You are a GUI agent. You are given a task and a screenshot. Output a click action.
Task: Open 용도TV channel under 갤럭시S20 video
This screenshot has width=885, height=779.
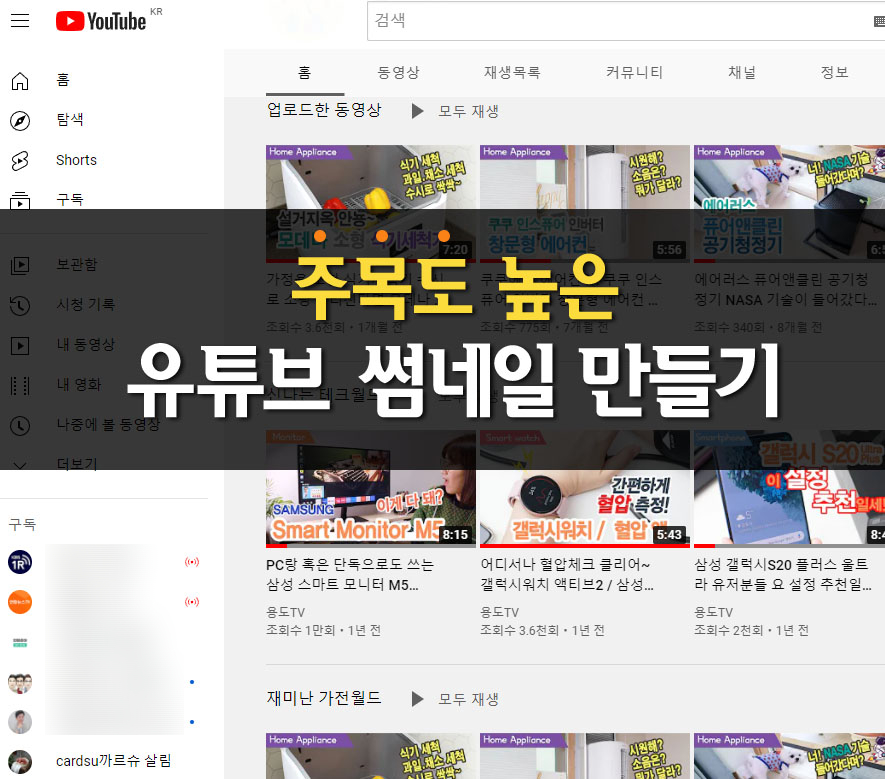[713, 612]
